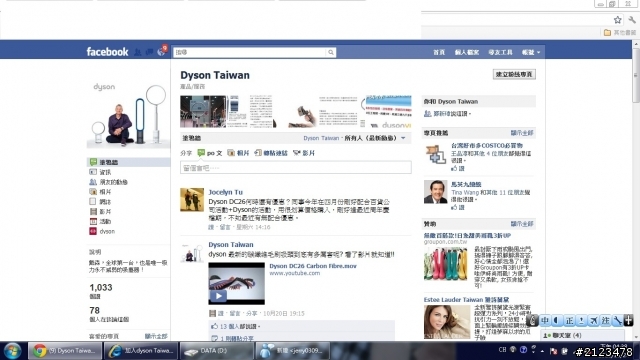Open Find Friends in top navigation
Image resolution: width=640 pixels, height=360 pixels.
click(500, 52)
